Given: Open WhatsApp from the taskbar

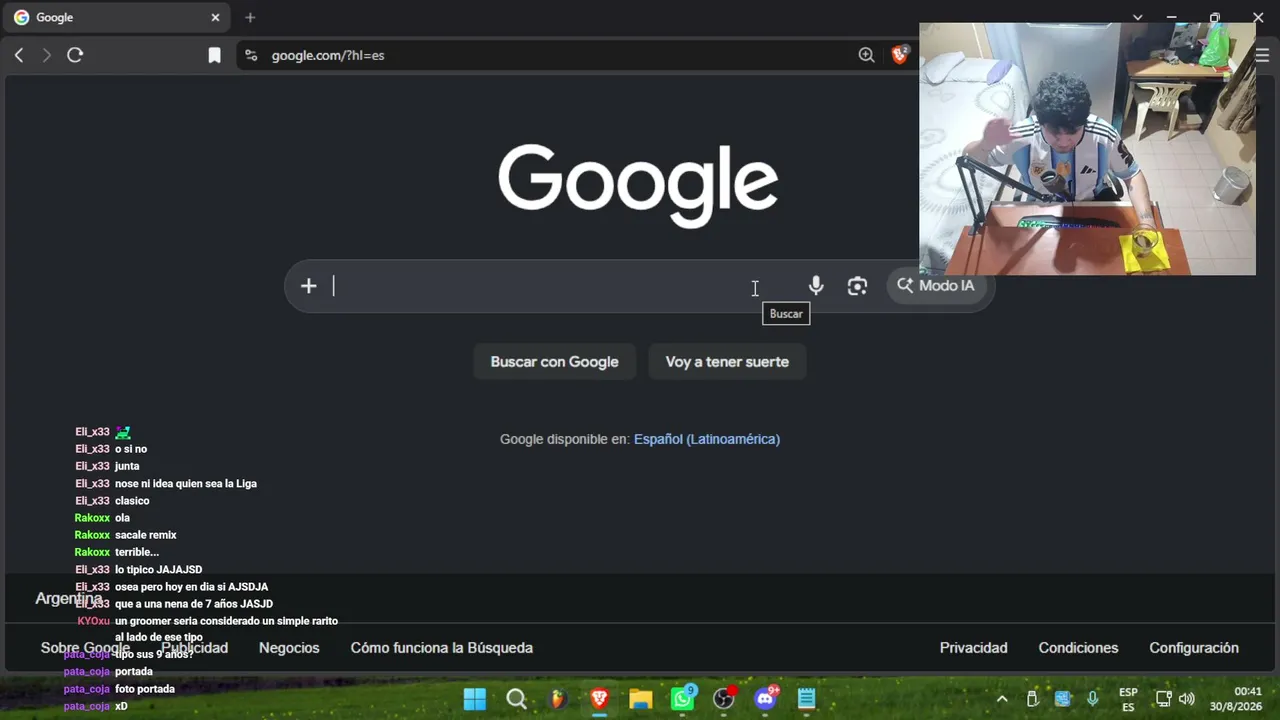Looking at the screenshot, I should pyautogui.click(x=683, y=698).
